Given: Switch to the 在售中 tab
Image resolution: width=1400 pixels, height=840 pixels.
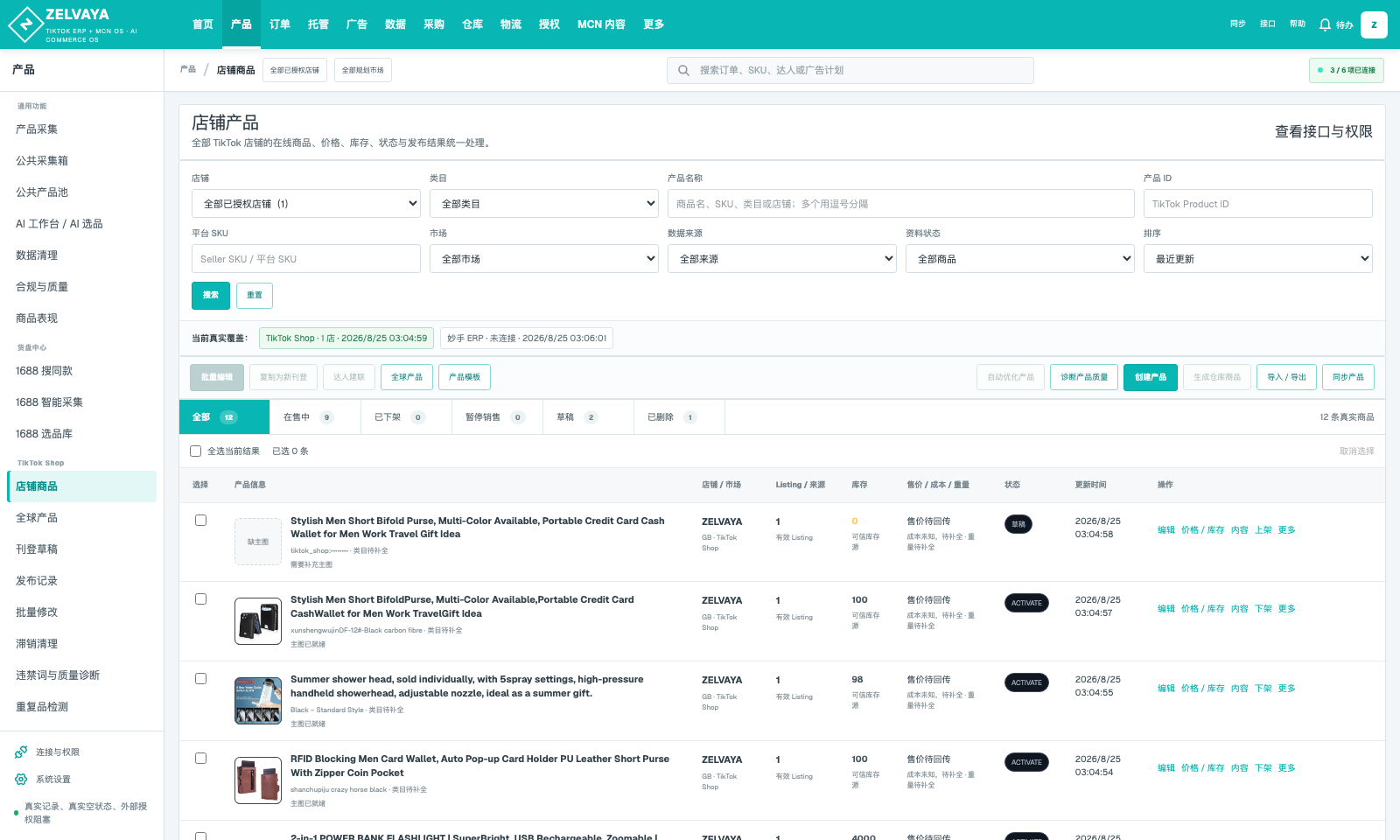Looking at the screenshot, I should 315,417.
